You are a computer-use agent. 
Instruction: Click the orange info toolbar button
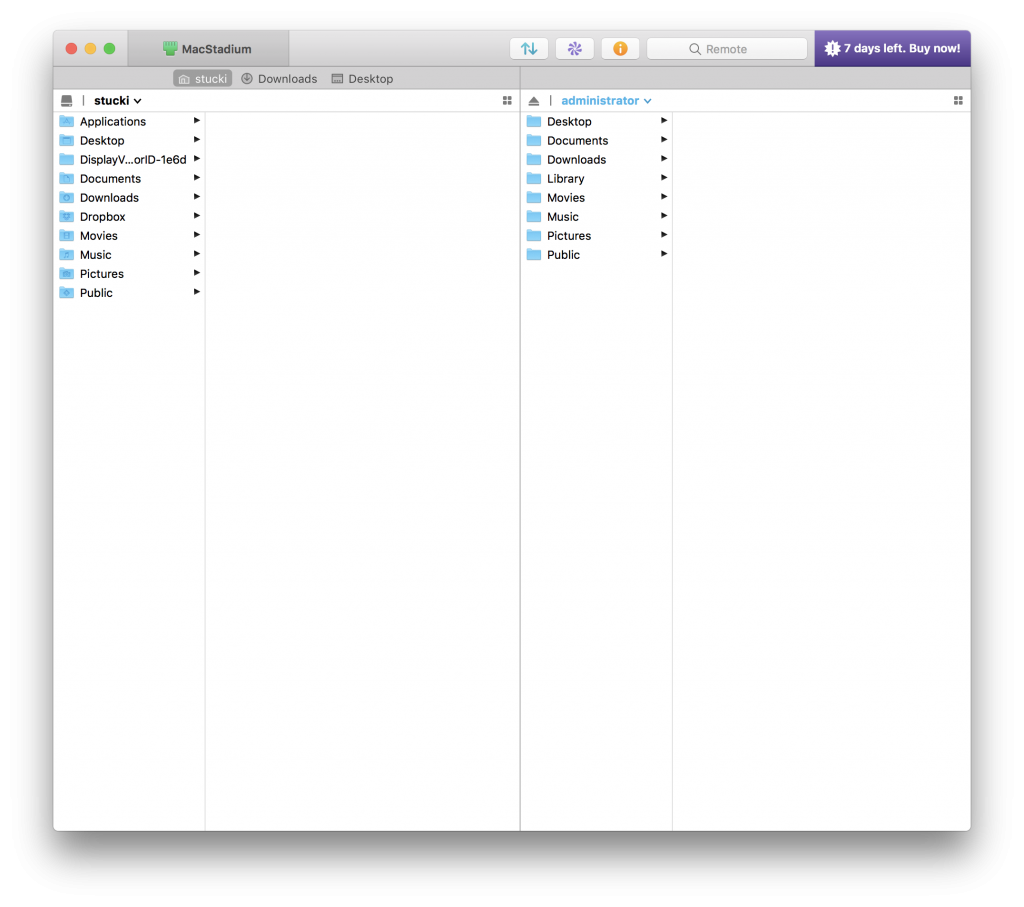point(620,48)
